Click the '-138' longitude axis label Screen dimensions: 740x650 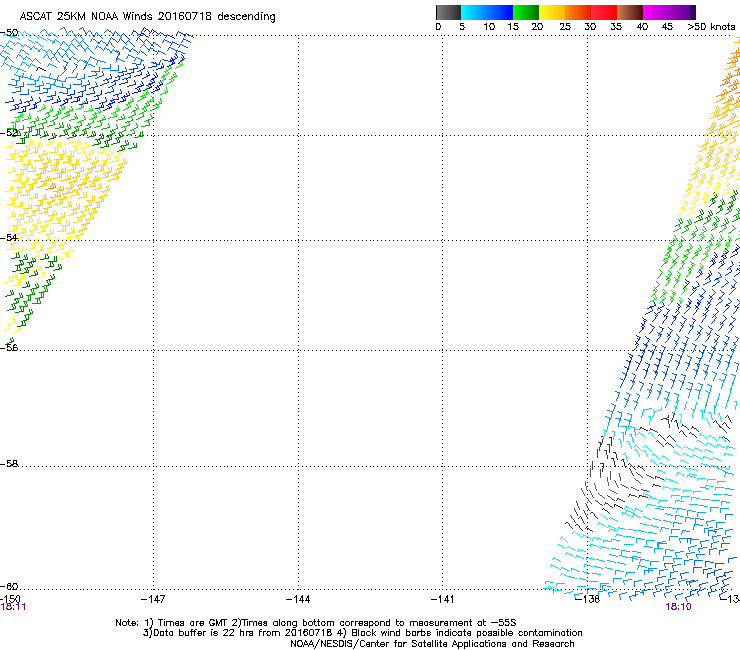[x=588, y=599]
